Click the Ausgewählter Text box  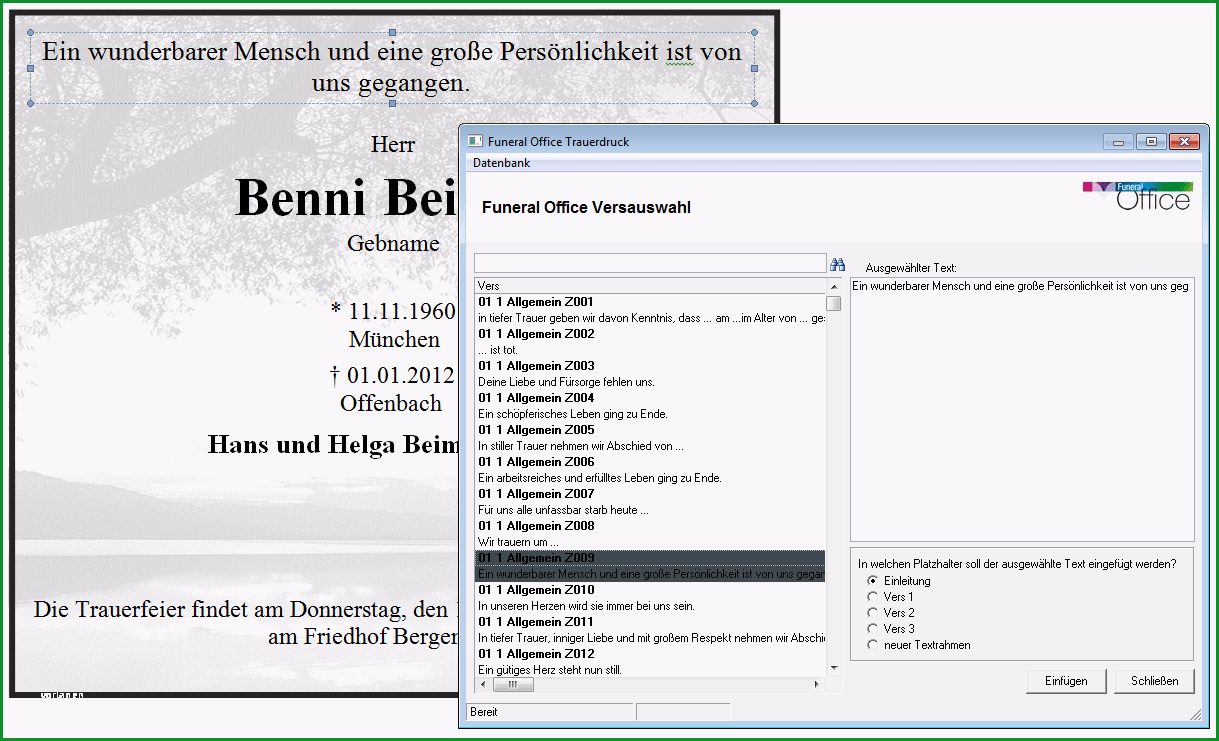point(1022,409)
